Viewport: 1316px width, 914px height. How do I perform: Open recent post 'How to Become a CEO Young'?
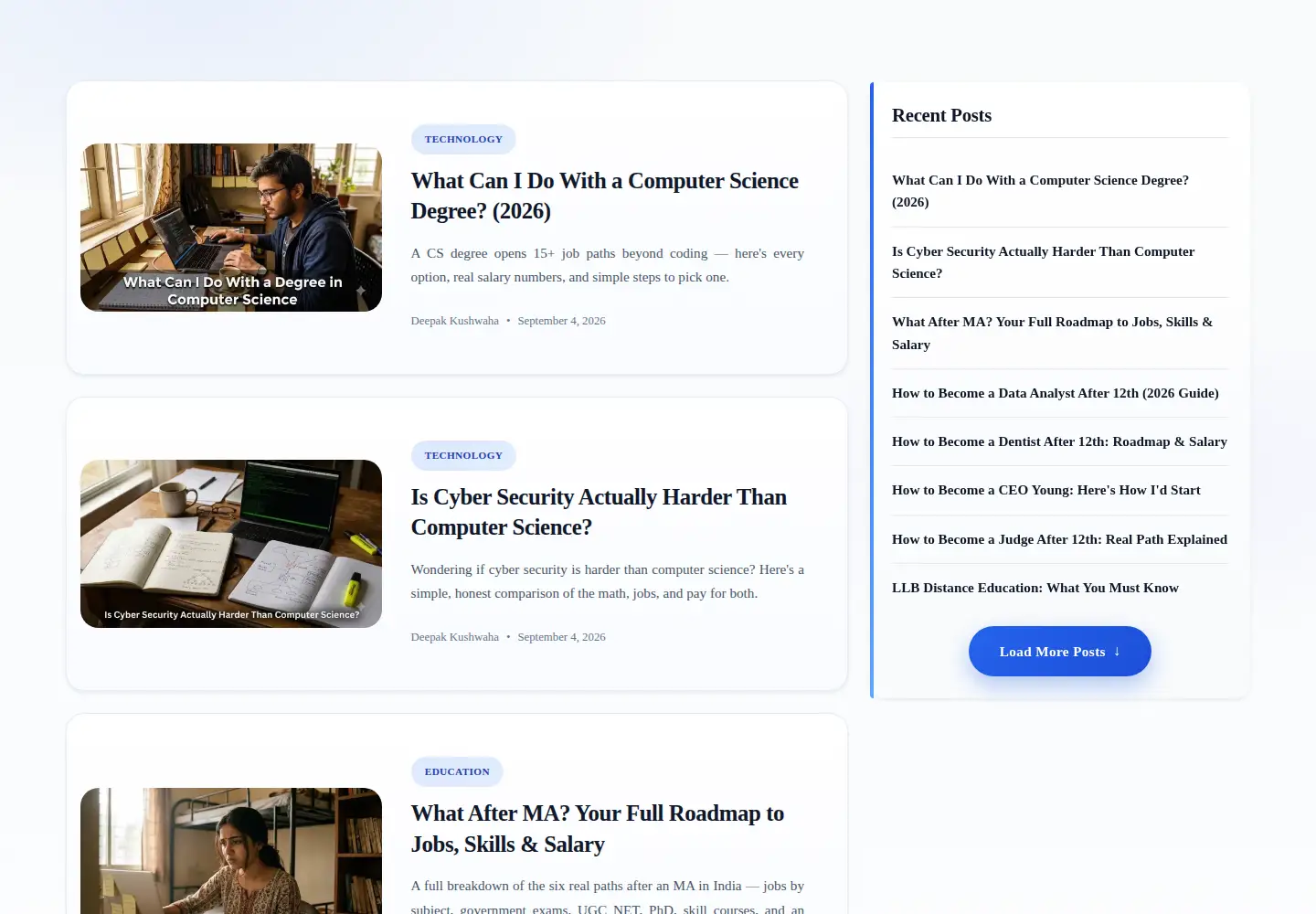coord(1046,490)
